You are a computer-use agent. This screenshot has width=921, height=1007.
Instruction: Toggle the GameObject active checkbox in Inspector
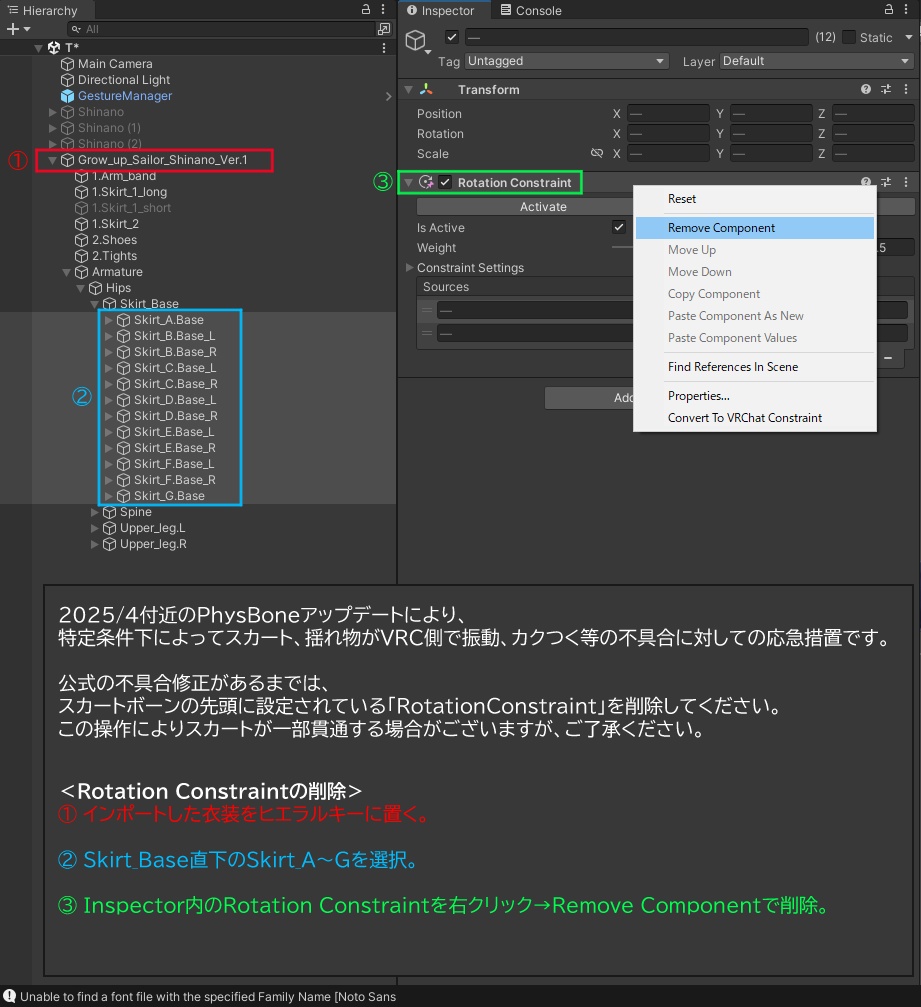449,37
